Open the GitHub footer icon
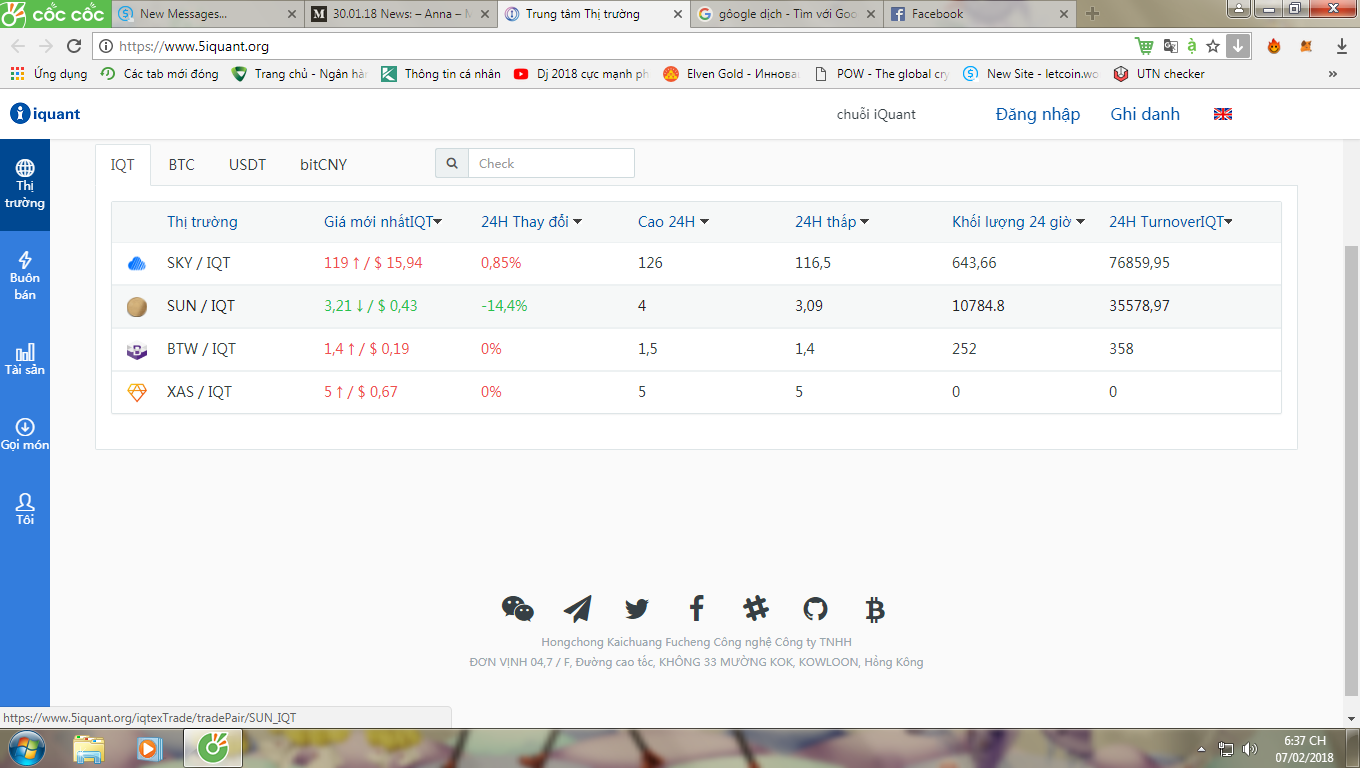The height and width of the screenshot is (768, 1360). coord(816,608)
